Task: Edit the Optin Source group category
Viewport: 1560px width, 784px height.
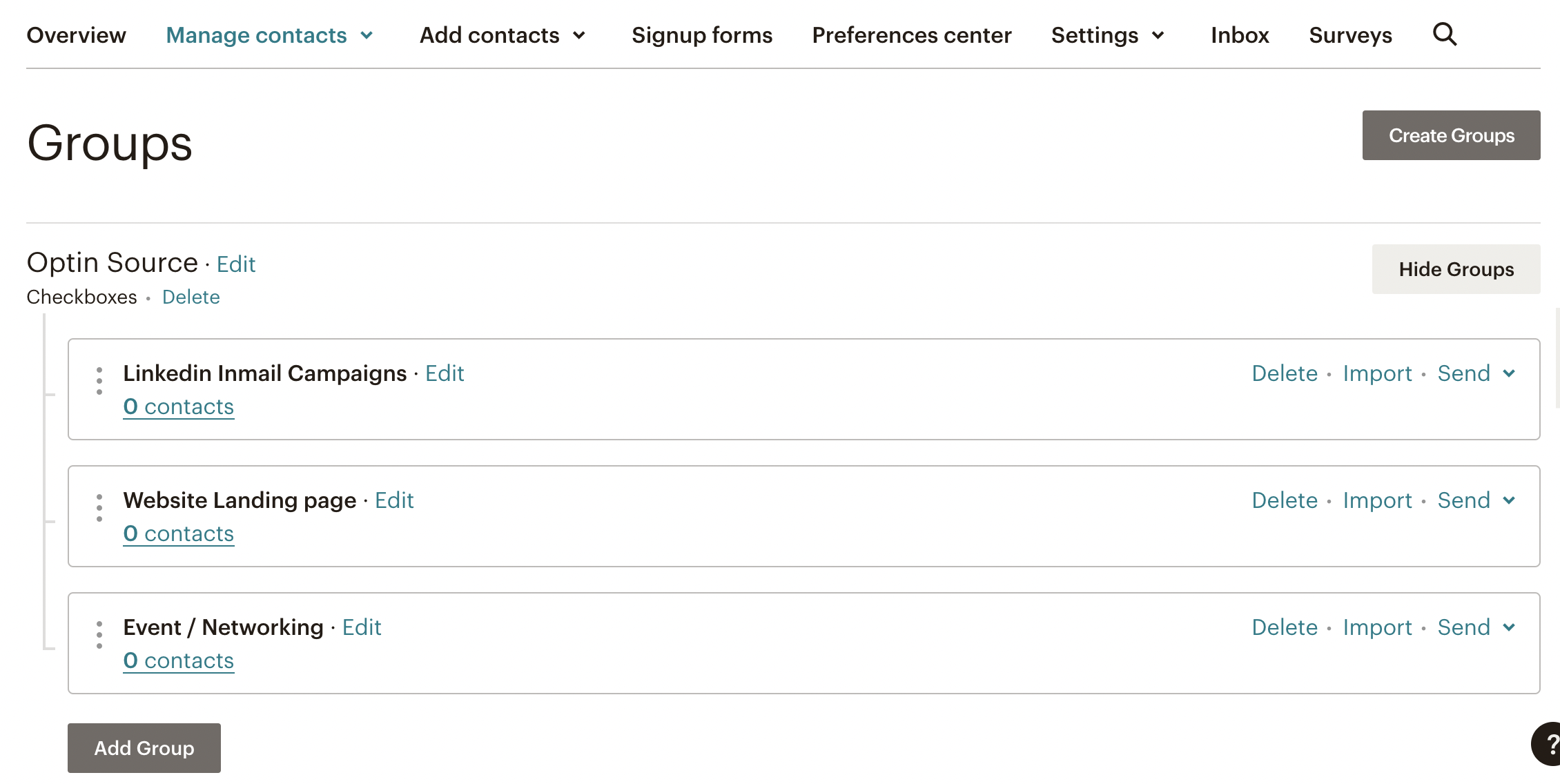Action: pyautogui.click(x=236, y=264)
